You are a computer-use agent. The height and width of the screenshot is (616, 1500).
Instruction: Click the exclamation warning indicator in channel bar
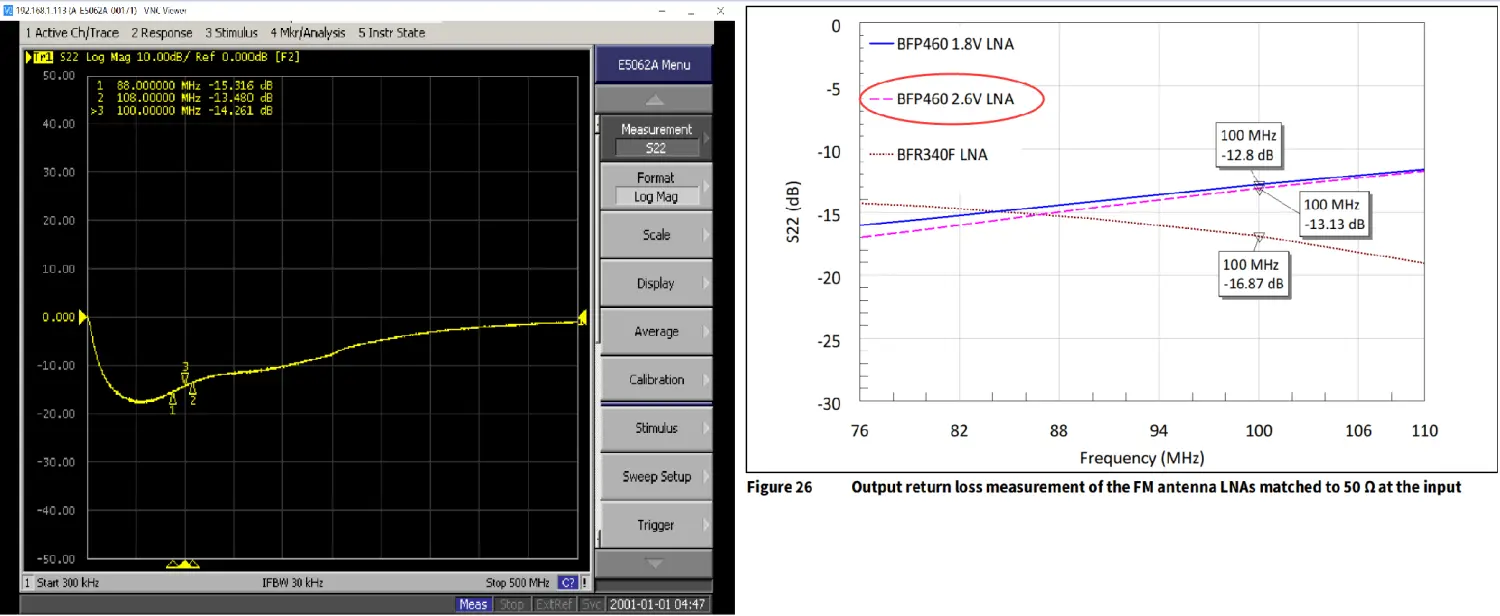click(x=584, y=583)
